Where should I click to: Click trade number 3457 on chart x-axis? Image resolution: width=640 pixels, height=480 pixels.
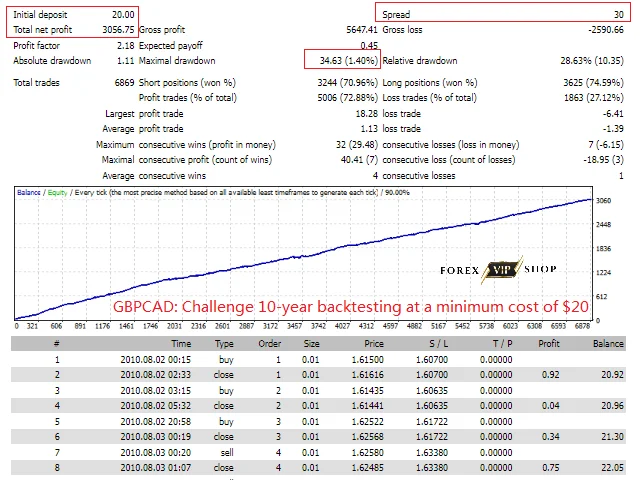coord(294,326)
